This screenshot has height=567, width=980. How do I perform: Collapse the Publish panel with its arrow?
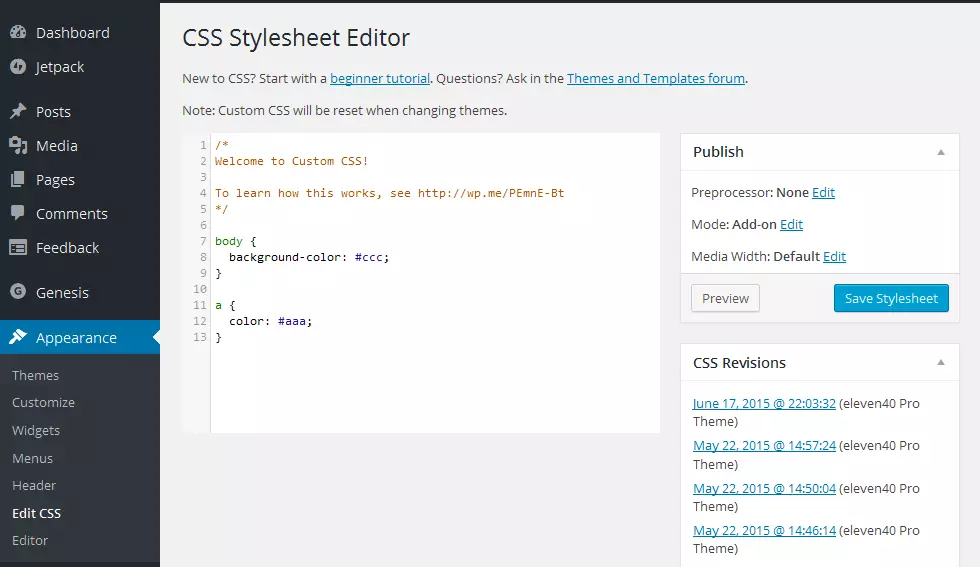click(x=941, y=153)
